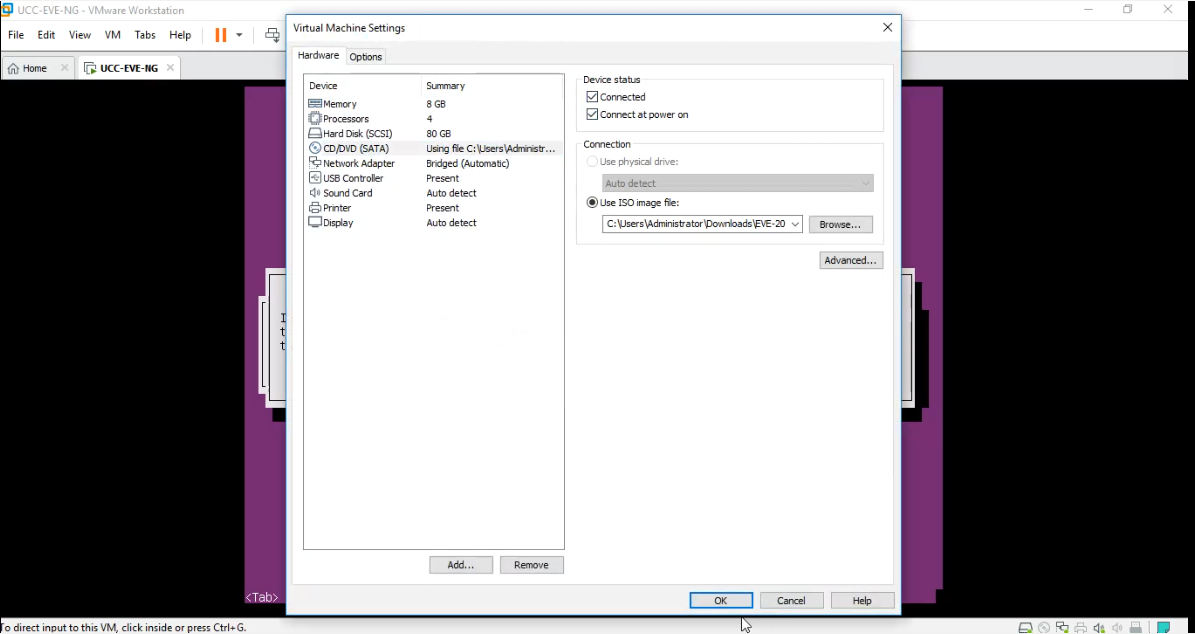Select the CD/DVD (SATA) device
The width and height of the screenshot is (1195, 634).
pos(433,149)
